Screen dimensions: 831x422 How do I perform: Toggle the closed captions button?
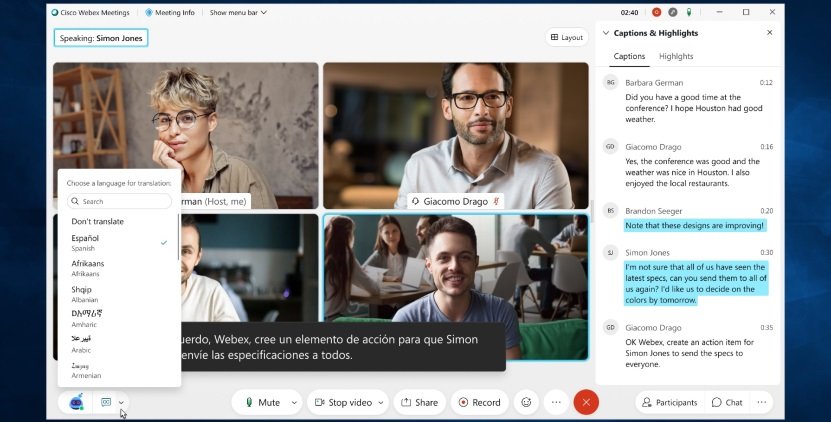(x=106, y=402)
